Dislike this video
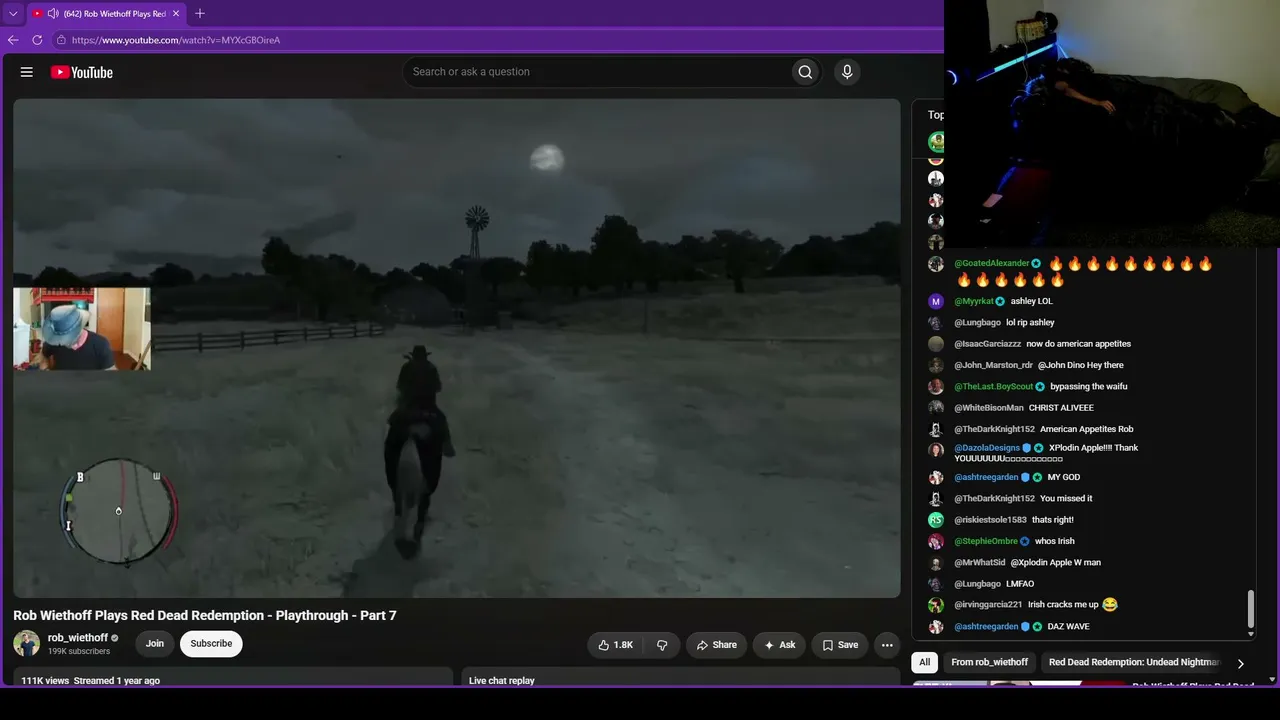 click(x=662, y=645)
